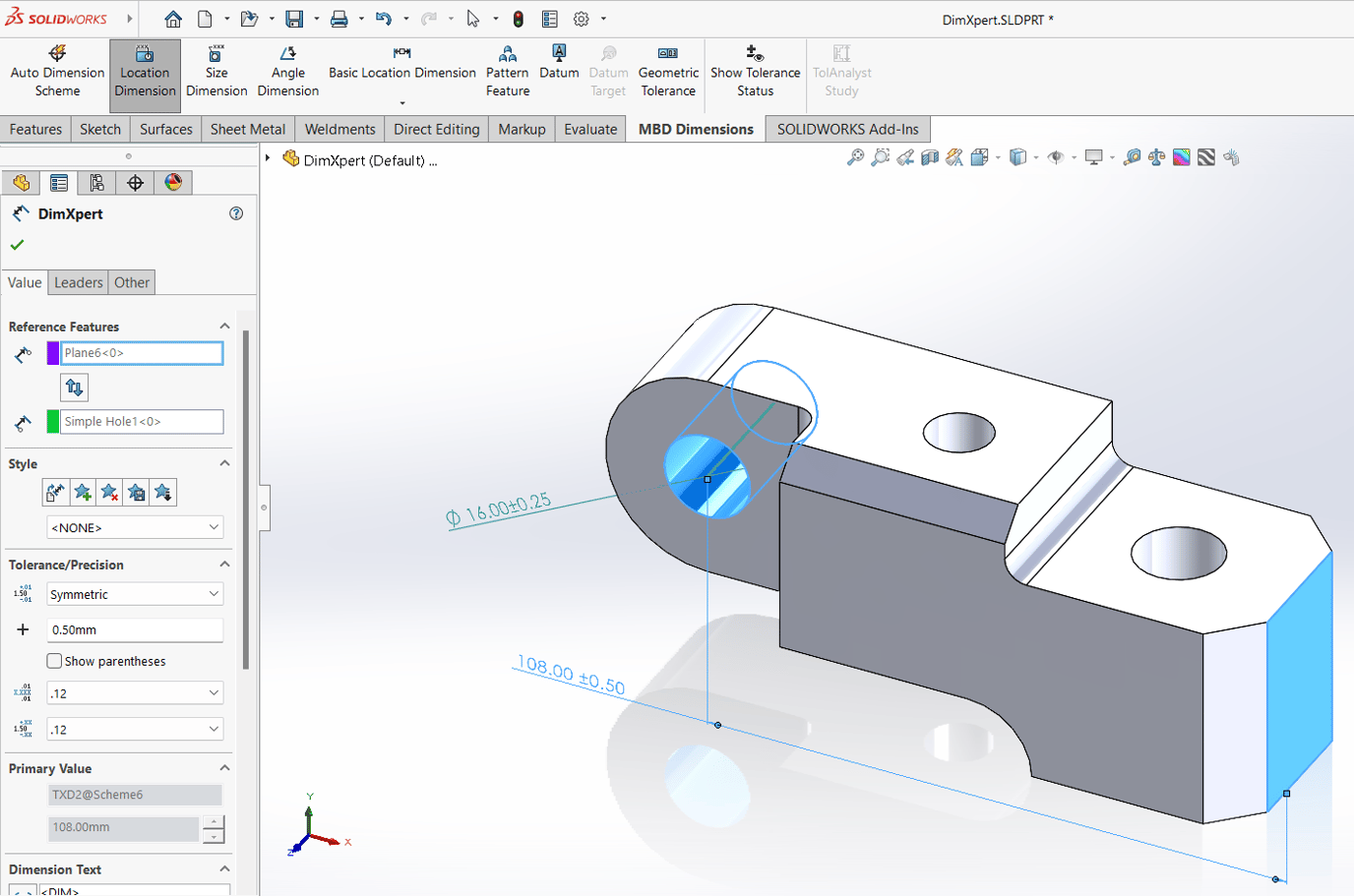Open the Size Dimension tool
The image size is (1354, 896).
click(x=215, y=69)
